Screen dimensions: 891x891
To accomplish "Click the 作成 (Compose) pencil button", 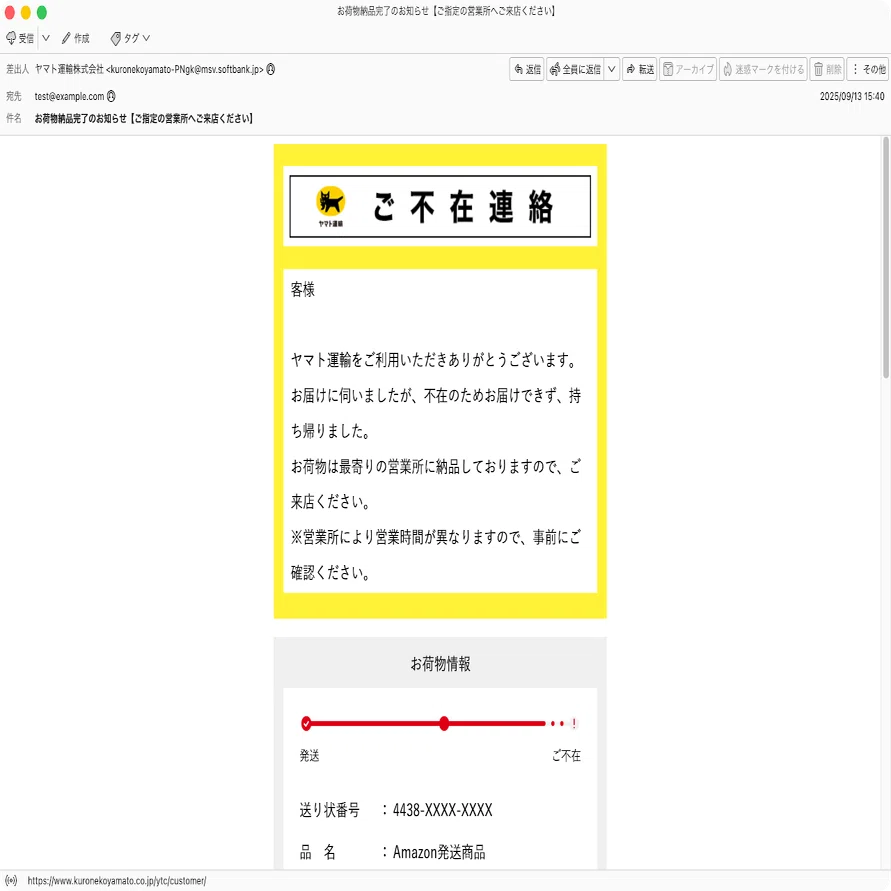I will (x=76, y=38).
